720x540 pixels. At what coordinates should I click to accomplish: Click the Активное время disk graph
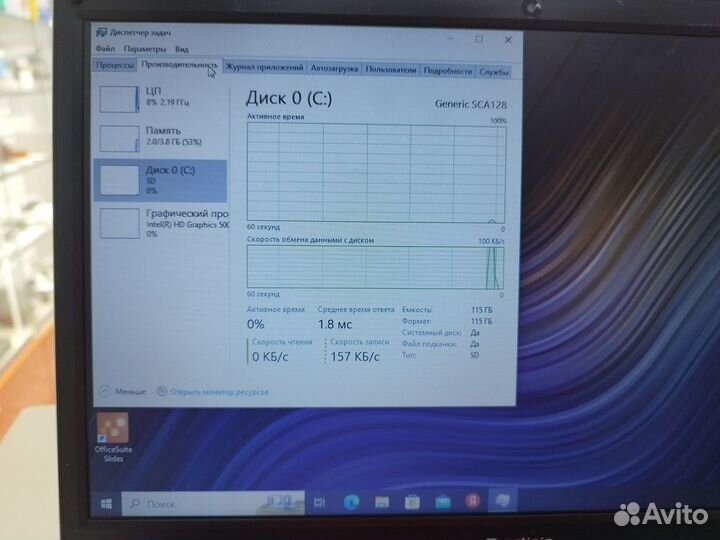[x=376, y=173]
